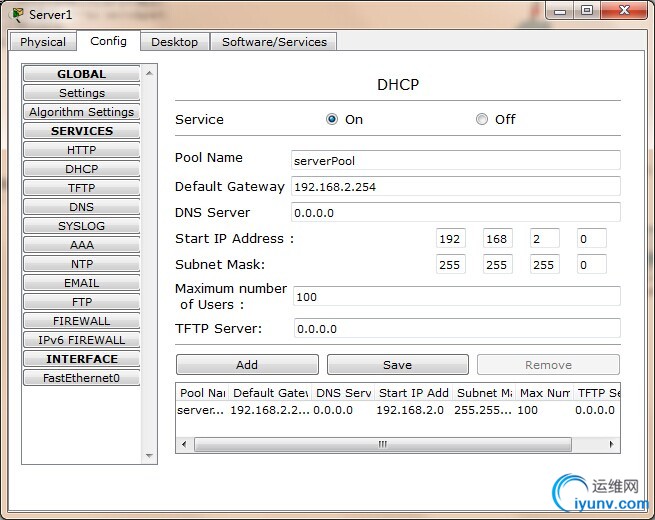Screen dimensions: 655x520
Task: Select the Config tab
Action: click(x=108, y=41)
